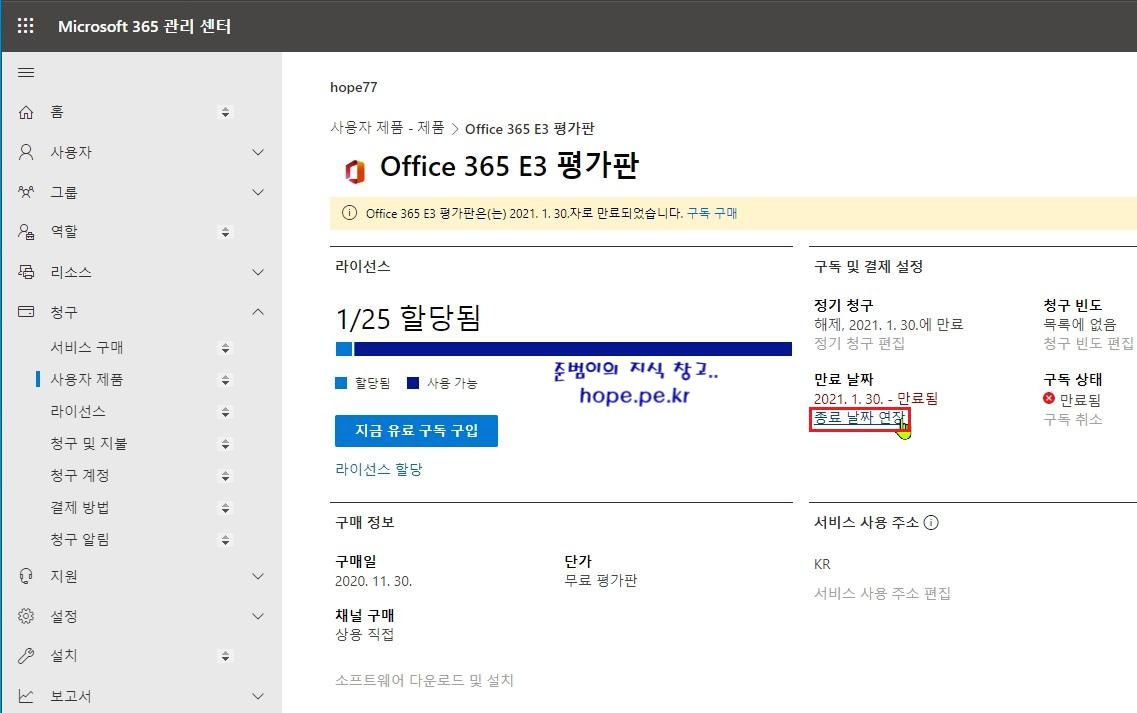1137x713 pixels.
Task: Click Microsoft 365 관리 센터 title
Action: [x=144, y=26]
